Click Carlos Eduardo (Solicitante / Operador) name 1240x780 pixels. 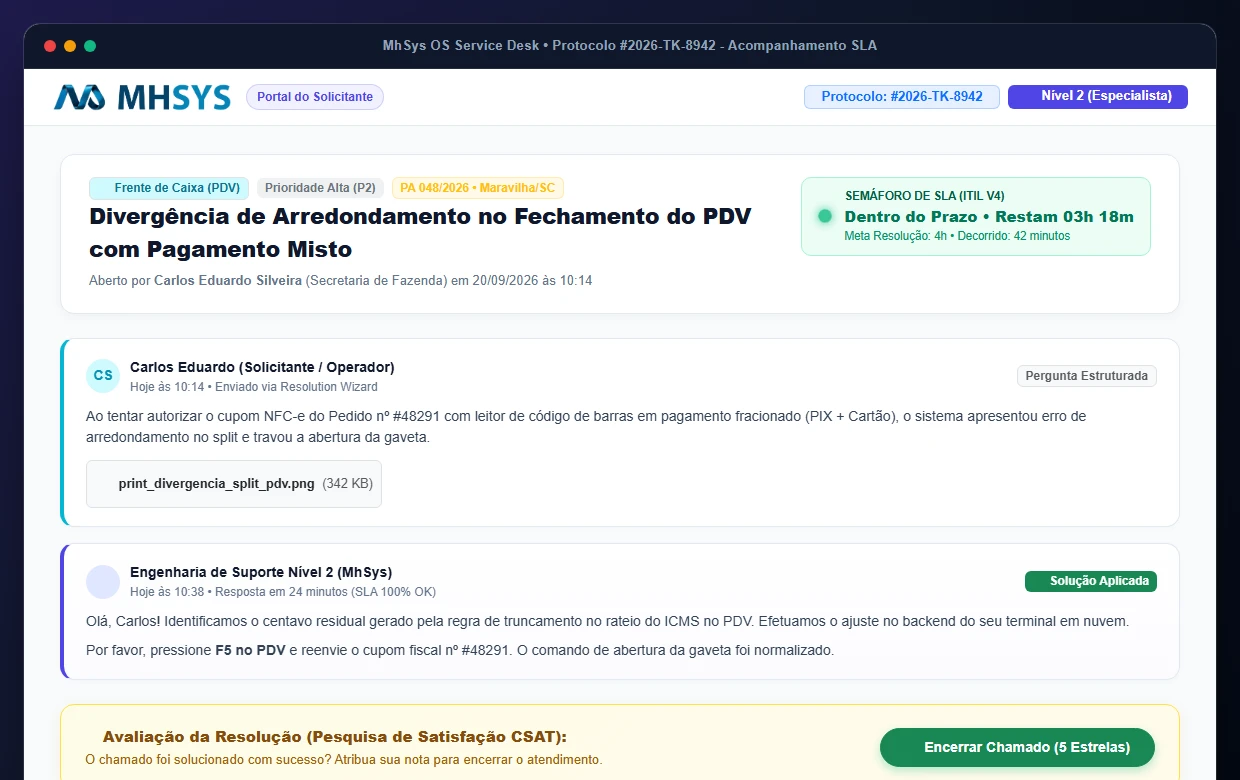[x=262, y=367]
